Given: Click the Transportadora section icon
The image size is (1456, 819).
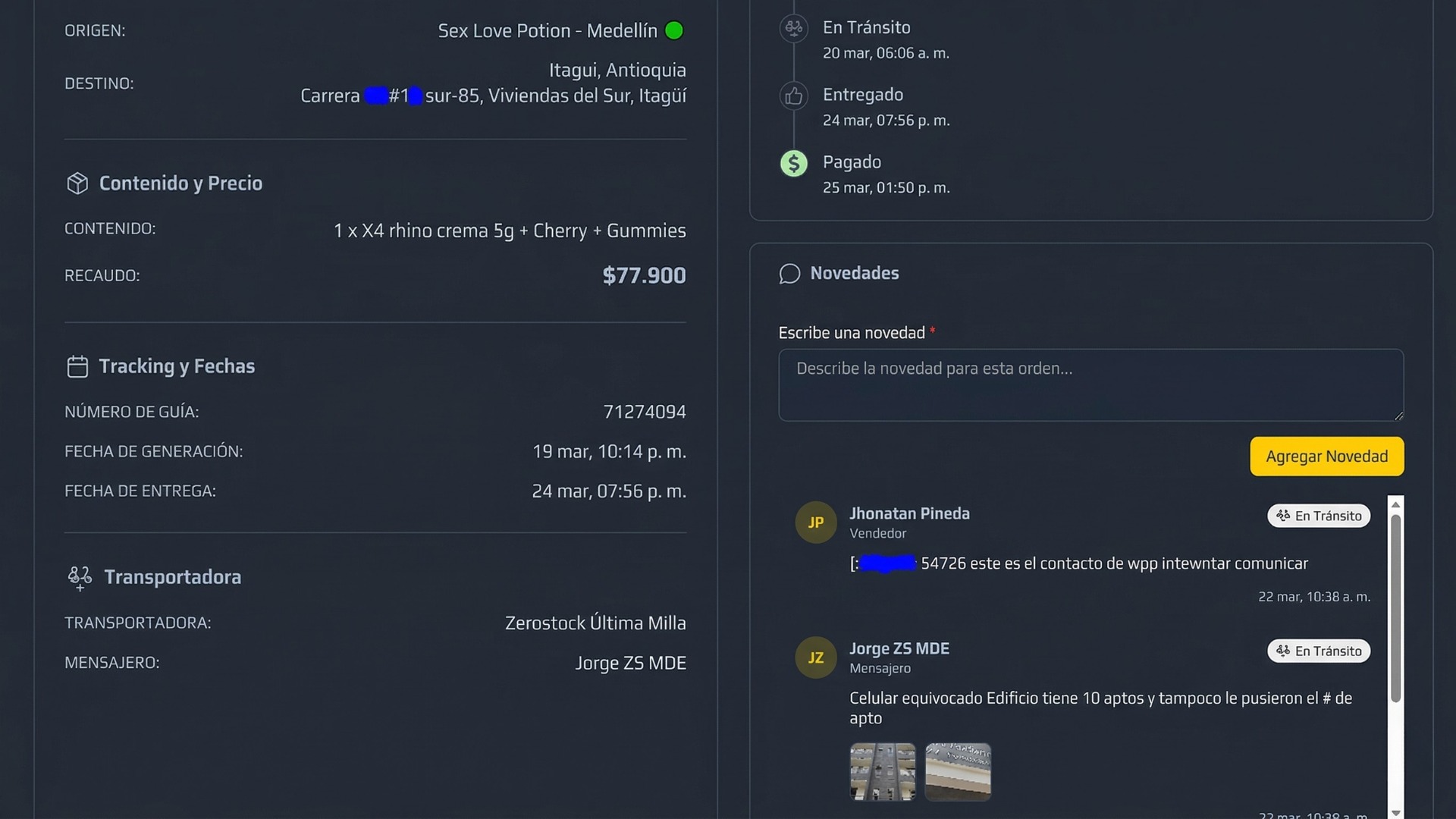Looking at the screenshot, I should 80,578.
